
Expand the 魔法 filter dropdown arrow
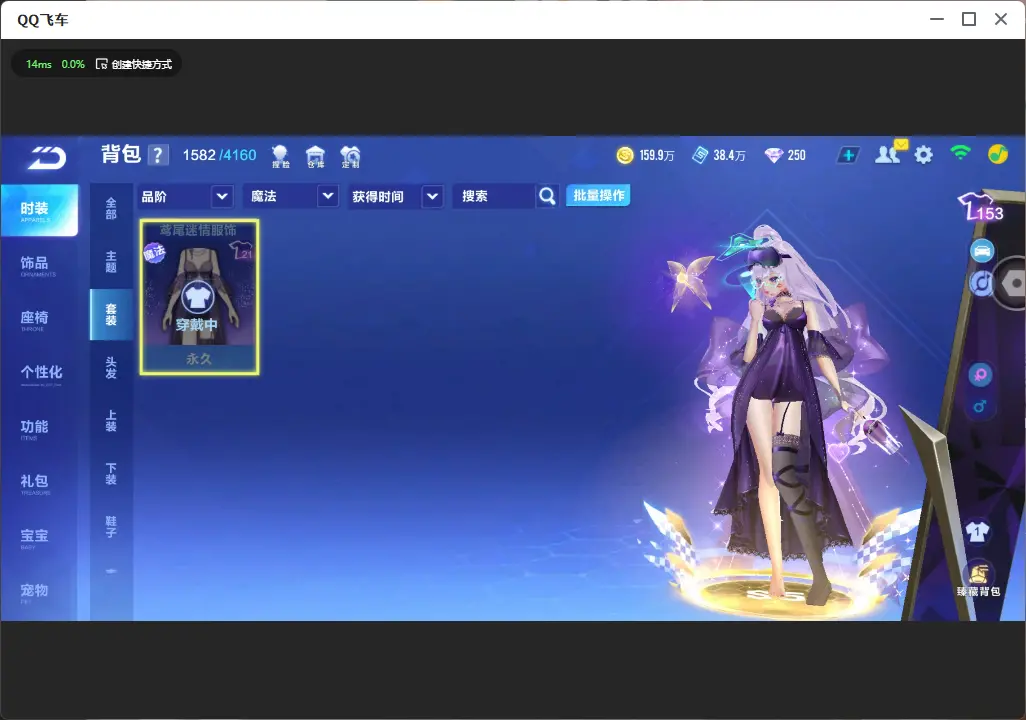pyautogui.click(x=328, y=196)
